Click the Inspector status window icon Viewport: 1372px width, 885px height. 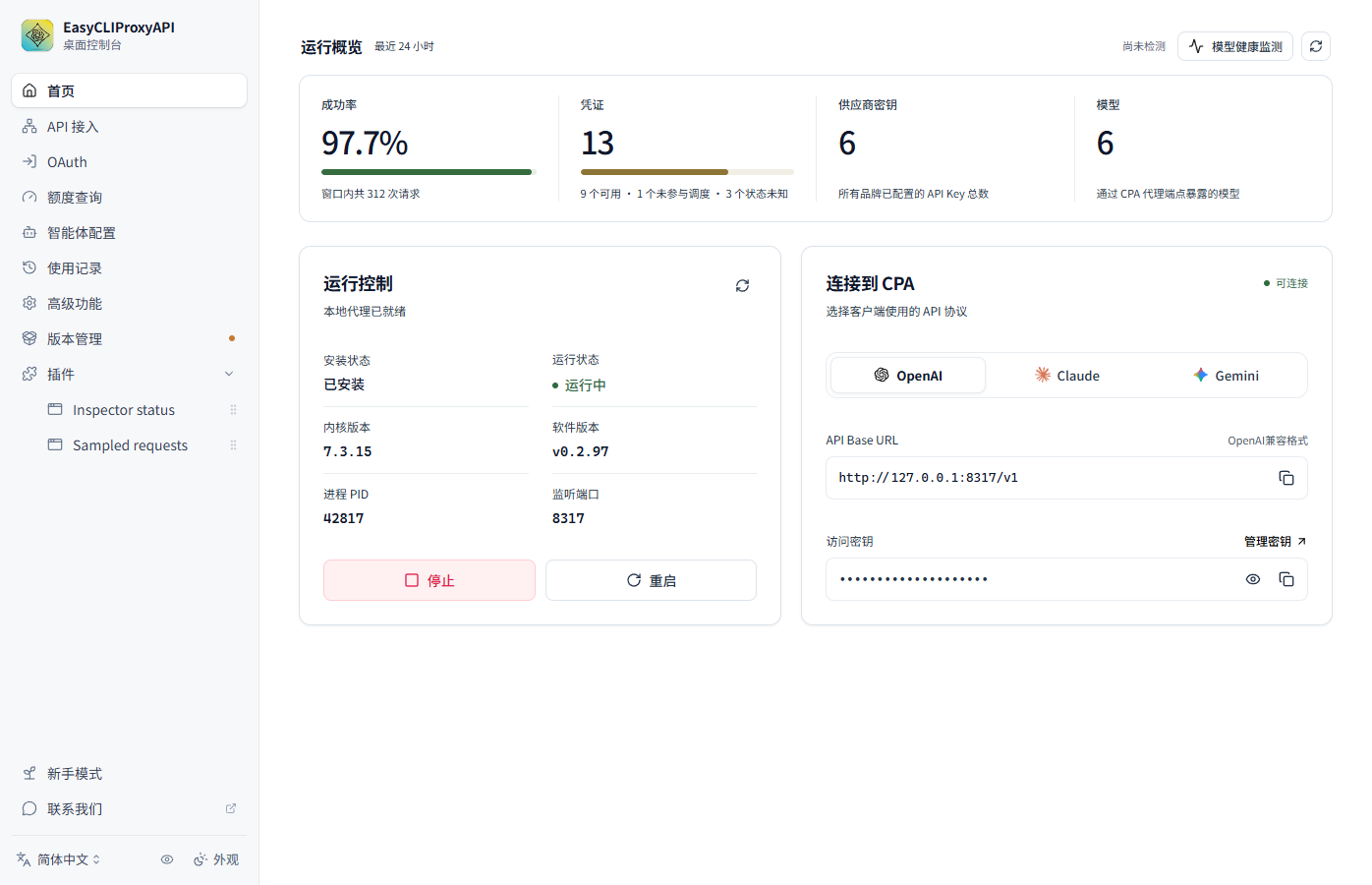point(55,409)
